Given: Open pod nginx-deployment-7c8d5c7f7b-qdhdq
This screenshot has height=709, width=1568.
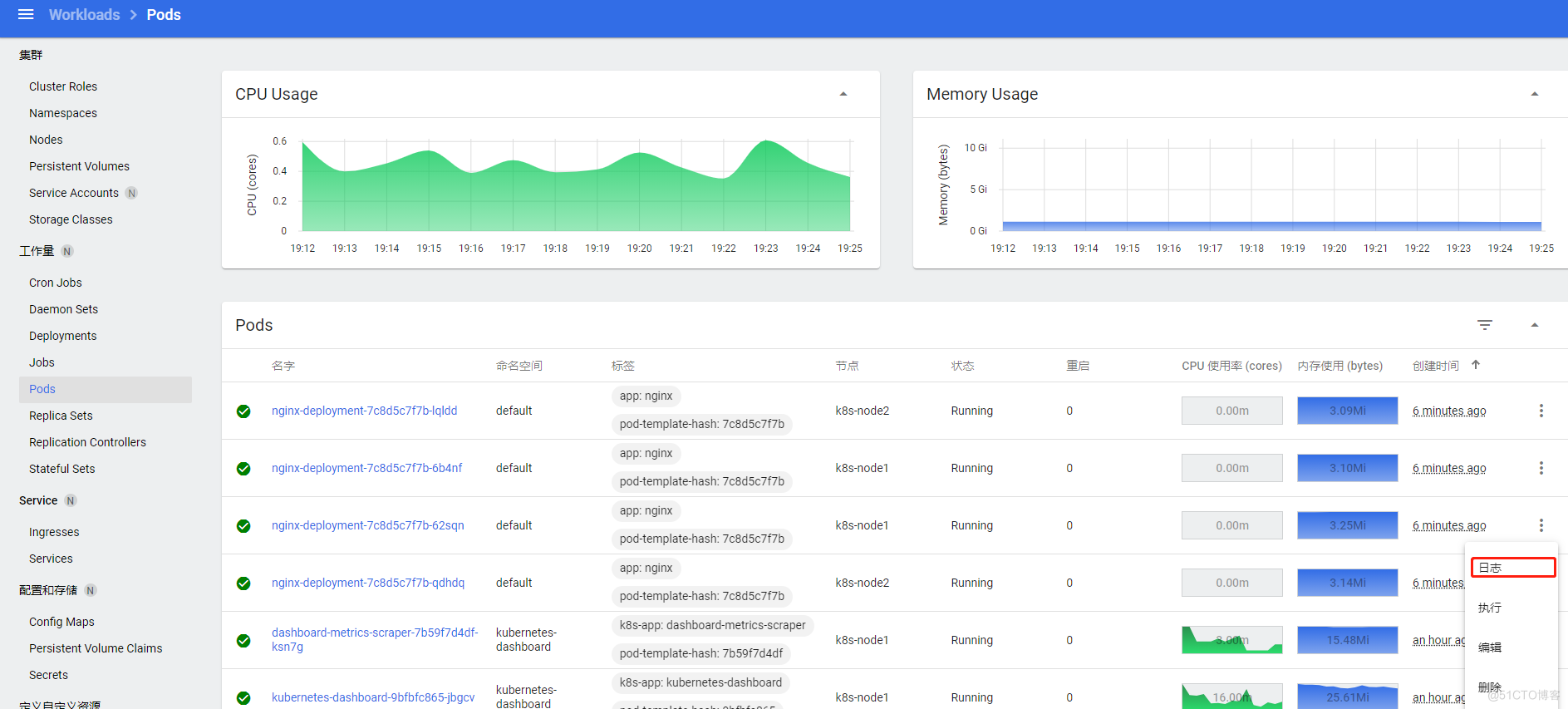Looking at the screenshot, I should tap(367, 583).
